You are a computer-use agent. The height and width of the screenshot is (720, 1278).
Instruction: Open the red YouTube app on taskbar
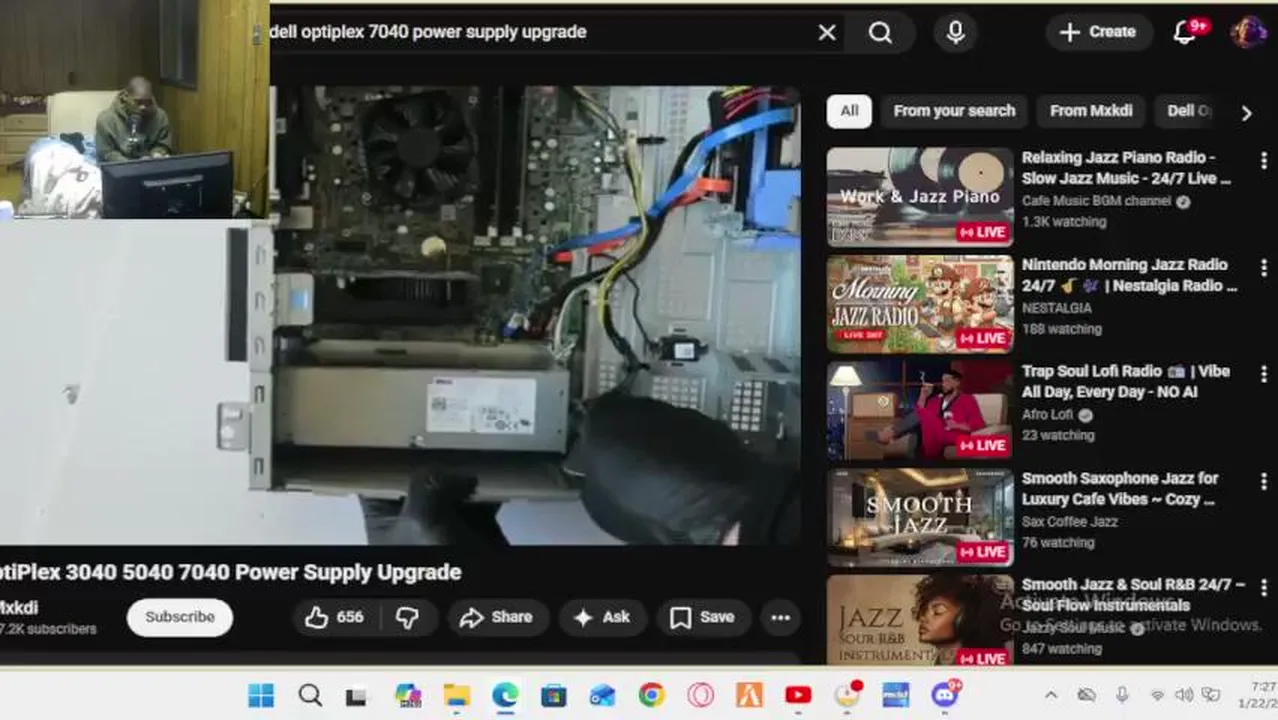click(798, 695)
